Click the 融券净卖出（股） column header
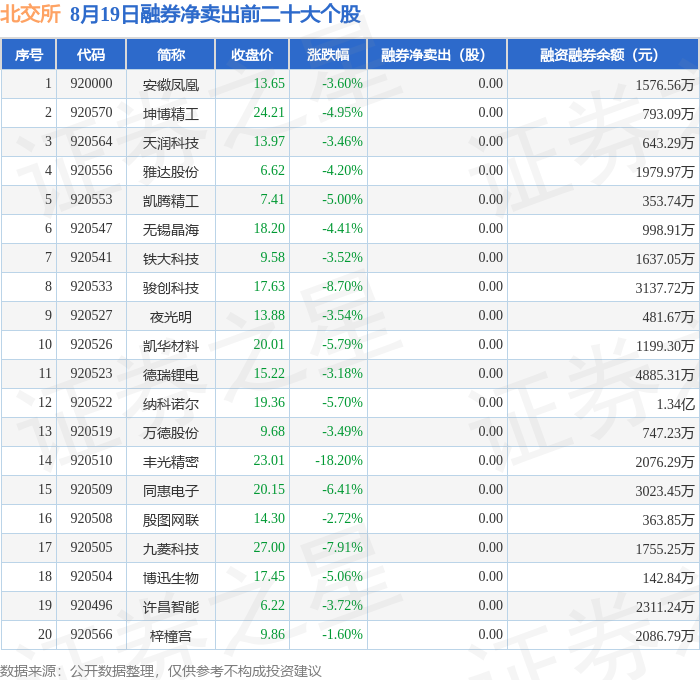This screenshot has width=700, height=680. (x=437, y=55)
